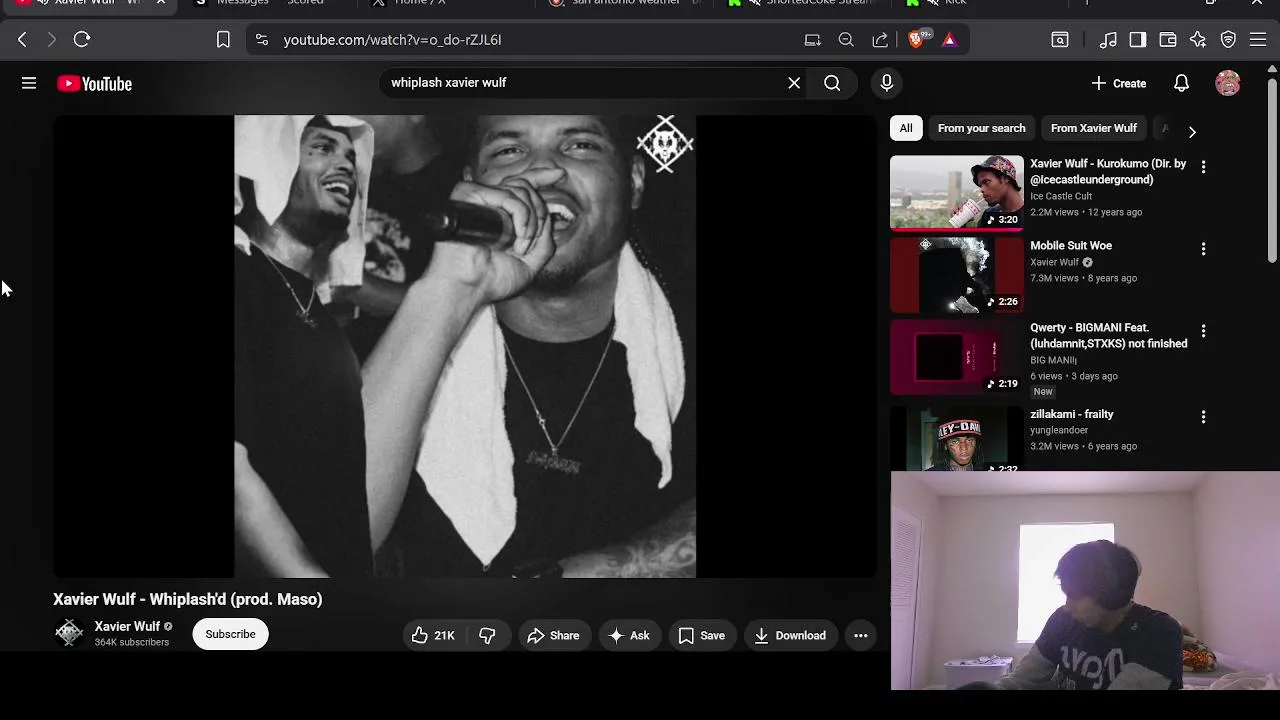Viewport: 1280px width, 720px height.
Task: Open the YouTube guide menu
Action: point(29,84)
